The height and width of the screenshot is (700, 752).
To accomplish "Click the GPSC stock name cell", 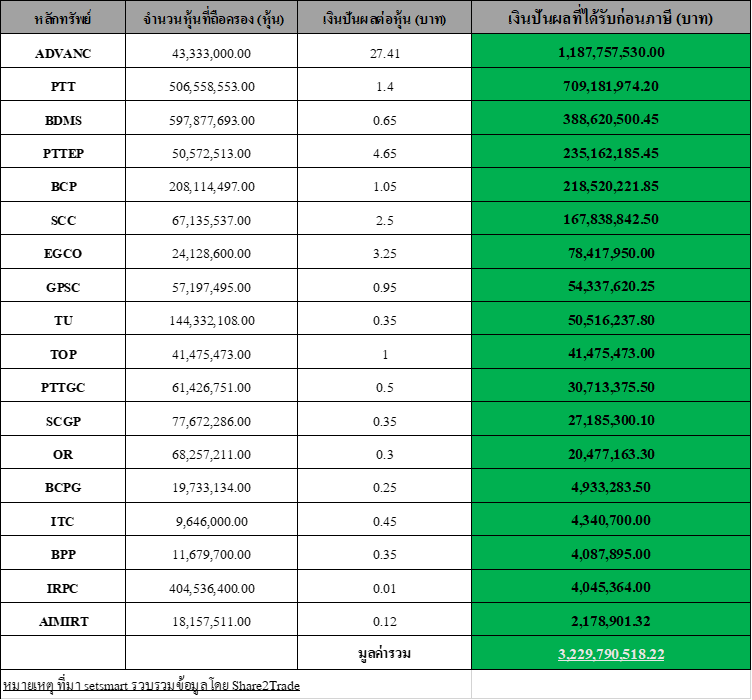I will (62, 287).
